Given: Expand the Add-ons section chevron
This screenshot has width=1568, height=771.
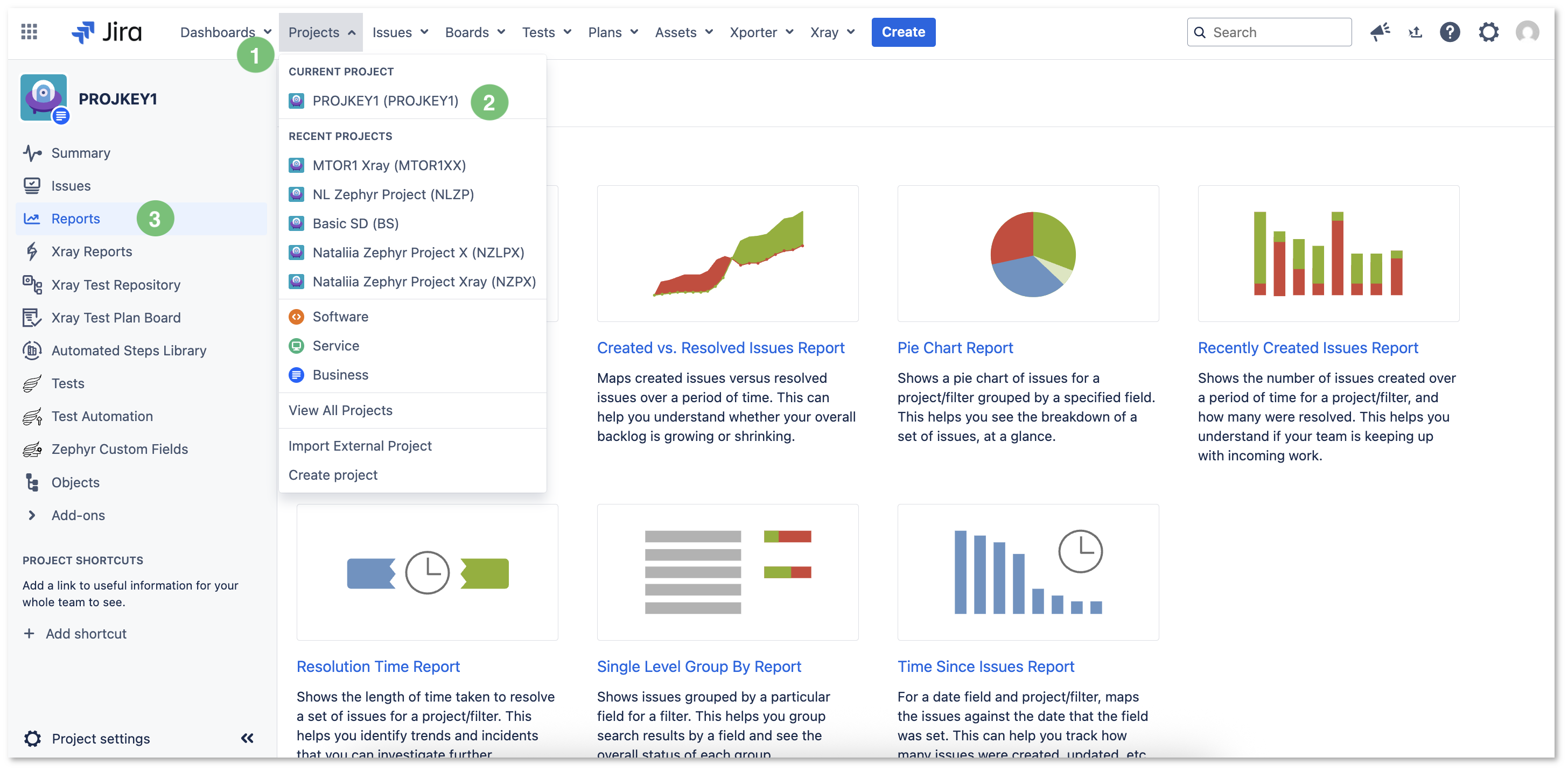Looking at the screenshot, I should 32,515.
